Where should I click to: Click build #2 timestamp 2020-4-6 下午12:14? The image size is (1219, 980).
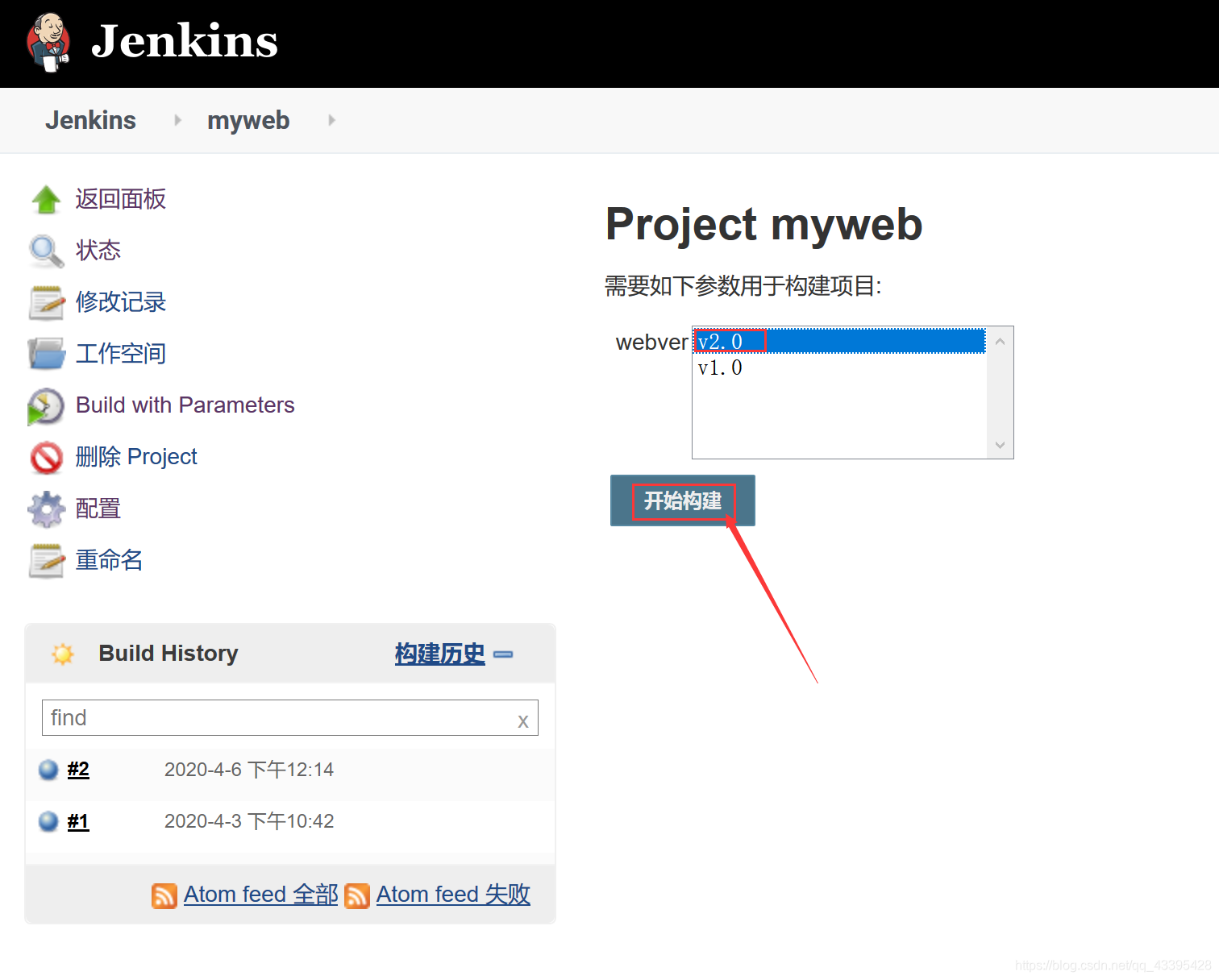[x=249, y=770]
